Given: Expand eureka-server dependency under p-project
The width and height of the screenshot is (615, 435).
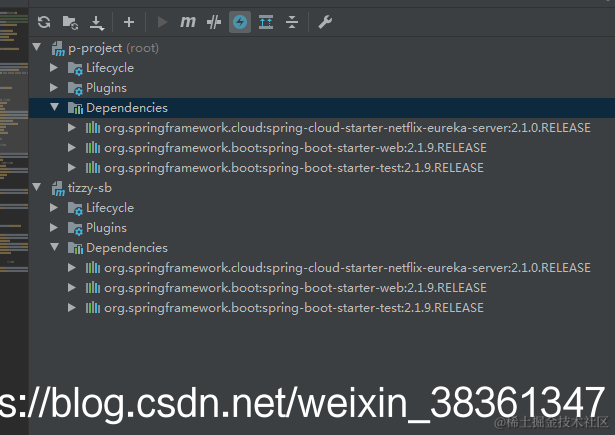Looking at the screenshot, I should [71, 127].
